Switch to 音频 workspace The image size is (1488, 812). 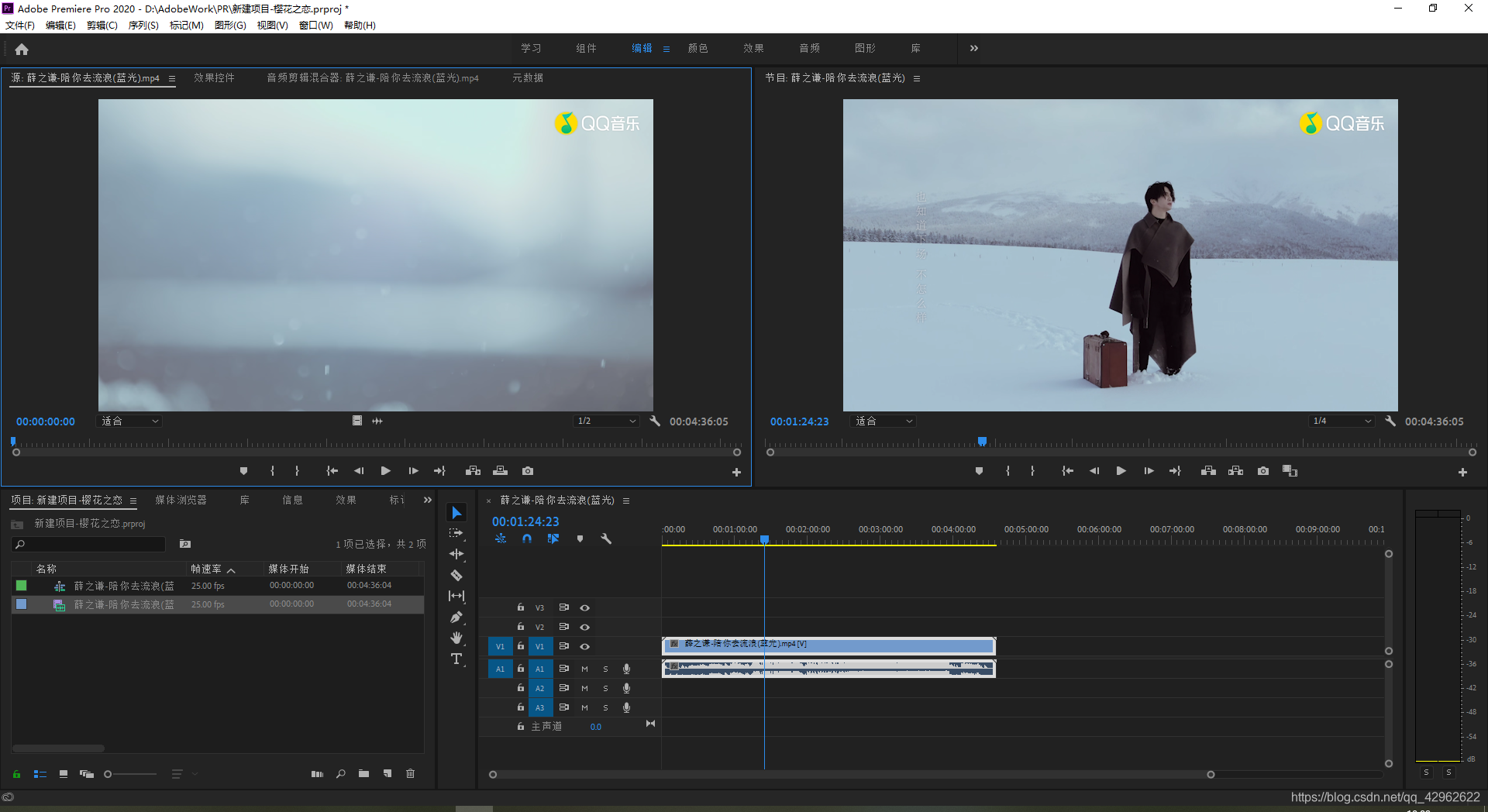[x=809, y=48]
